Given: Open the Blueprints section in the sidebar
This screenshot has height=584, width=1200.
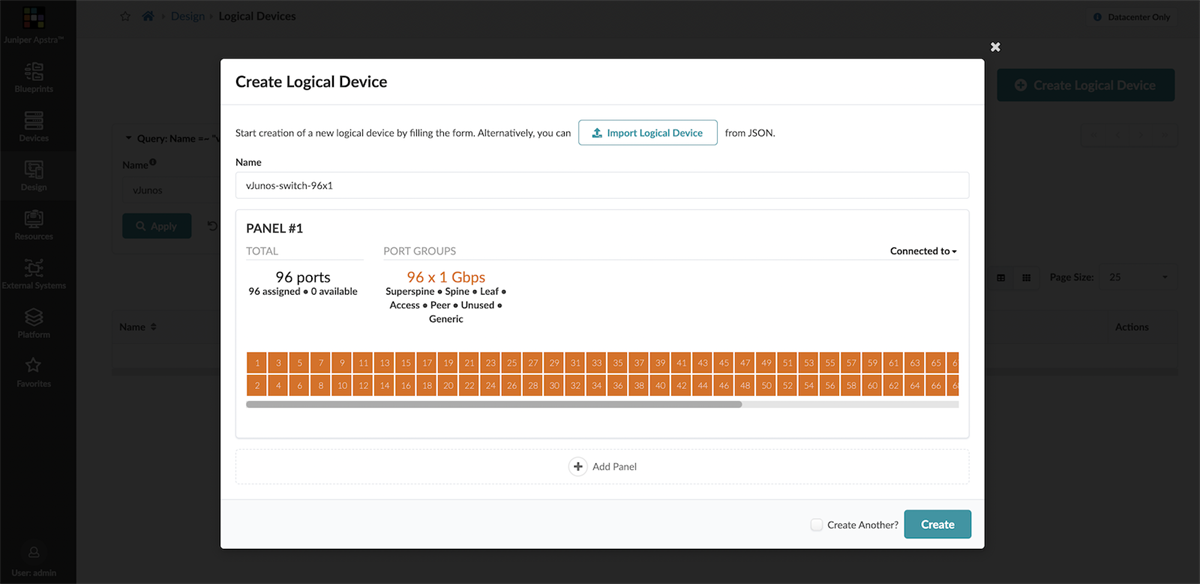Looking at the screenshot, I should (33, 75).
